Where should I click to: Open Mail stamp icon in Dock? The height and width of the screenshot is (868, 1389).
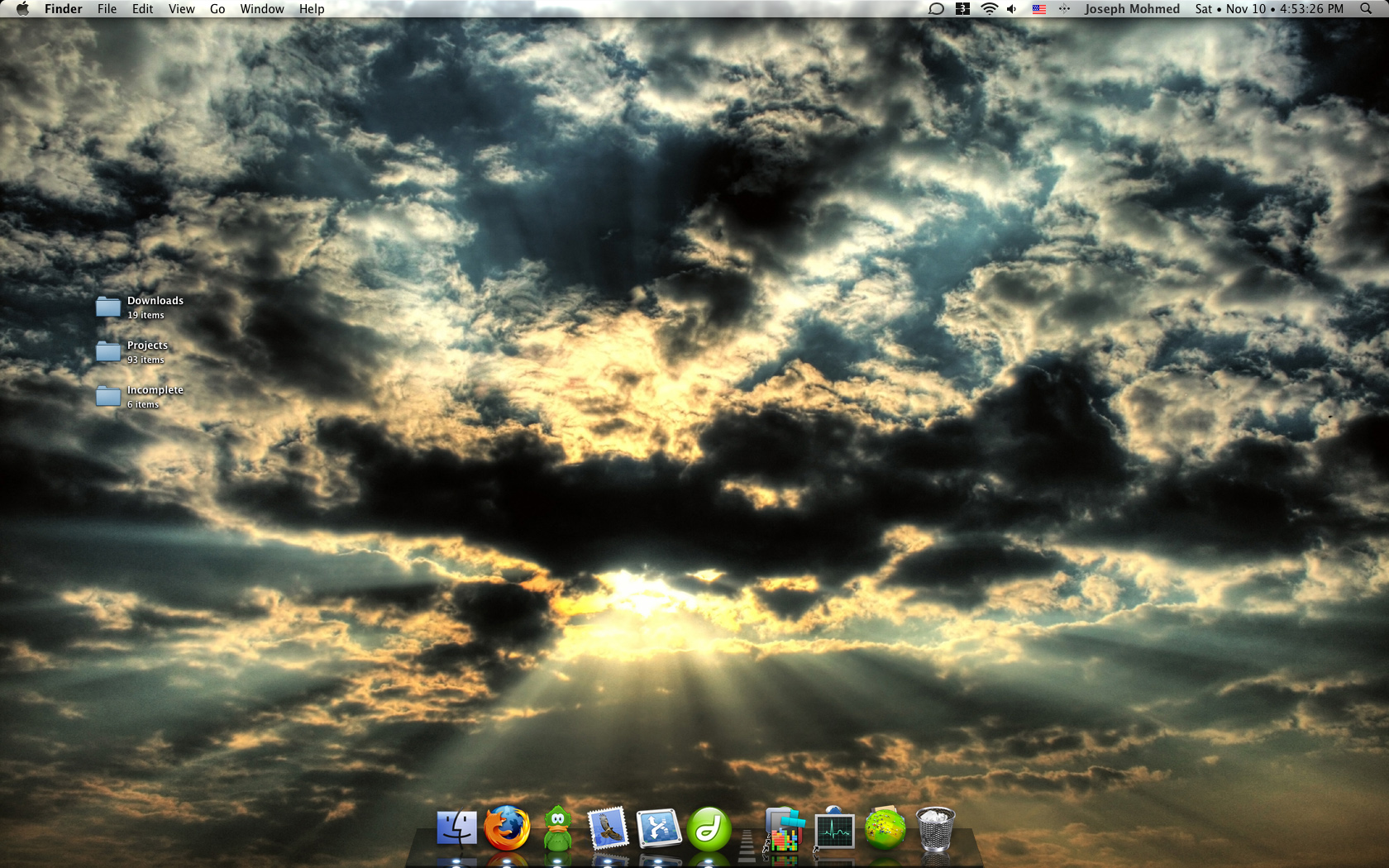click(608, 829)
